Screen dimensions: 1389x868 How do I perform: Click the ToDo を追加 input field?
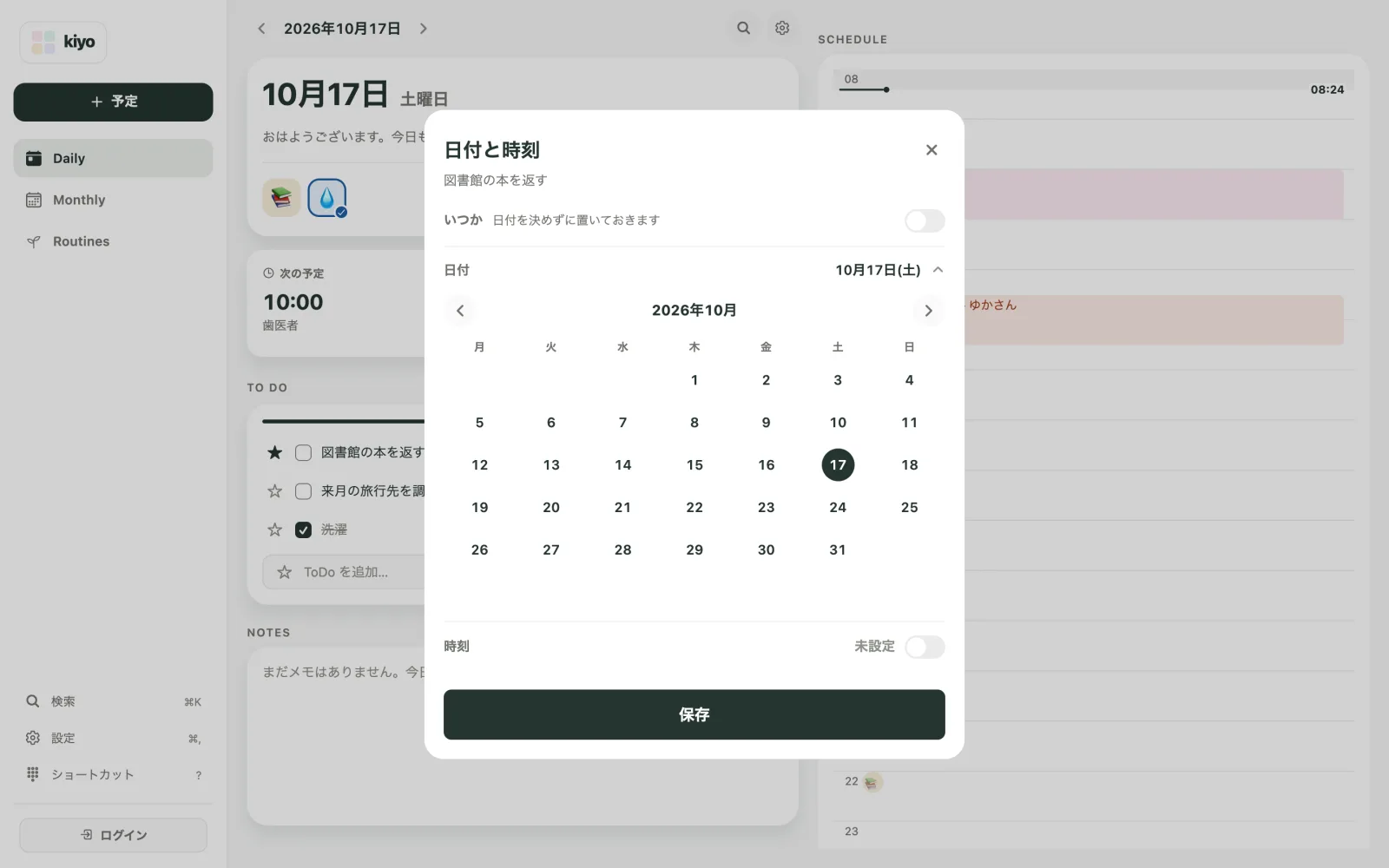click(x=346, y=572)
